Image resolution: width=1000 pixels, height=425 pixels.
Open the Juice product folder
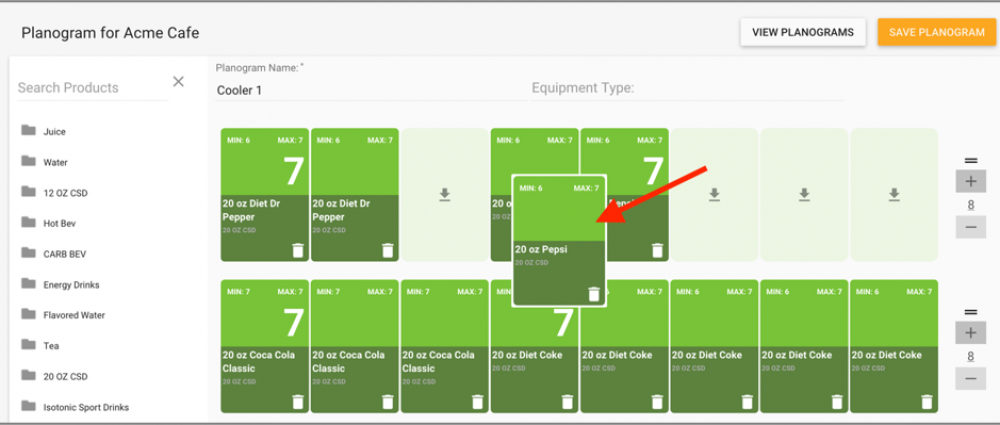pos(43,131)
